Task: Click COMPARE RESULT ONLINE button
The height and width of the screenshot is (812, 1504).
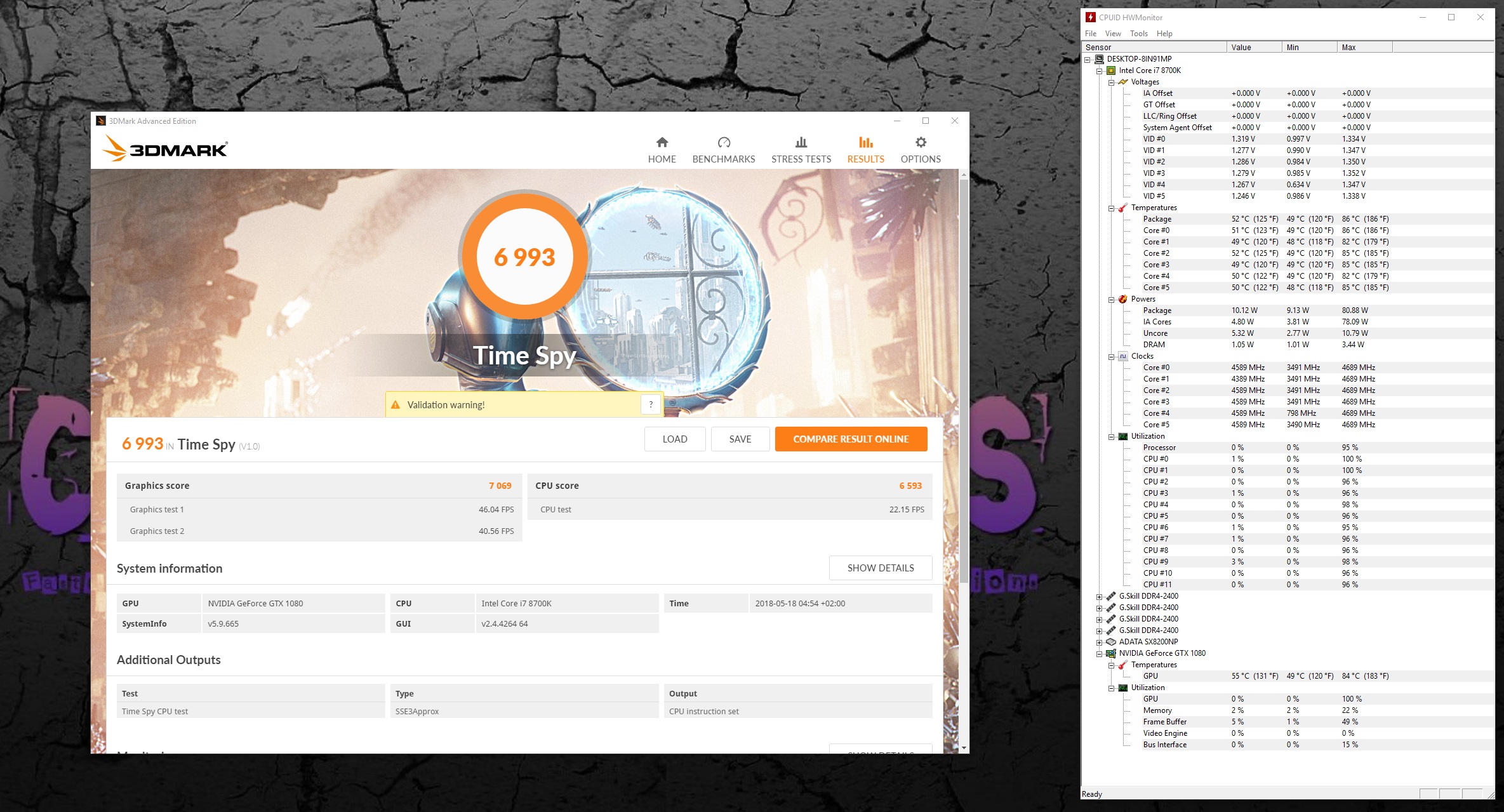Action: (850, 439)
